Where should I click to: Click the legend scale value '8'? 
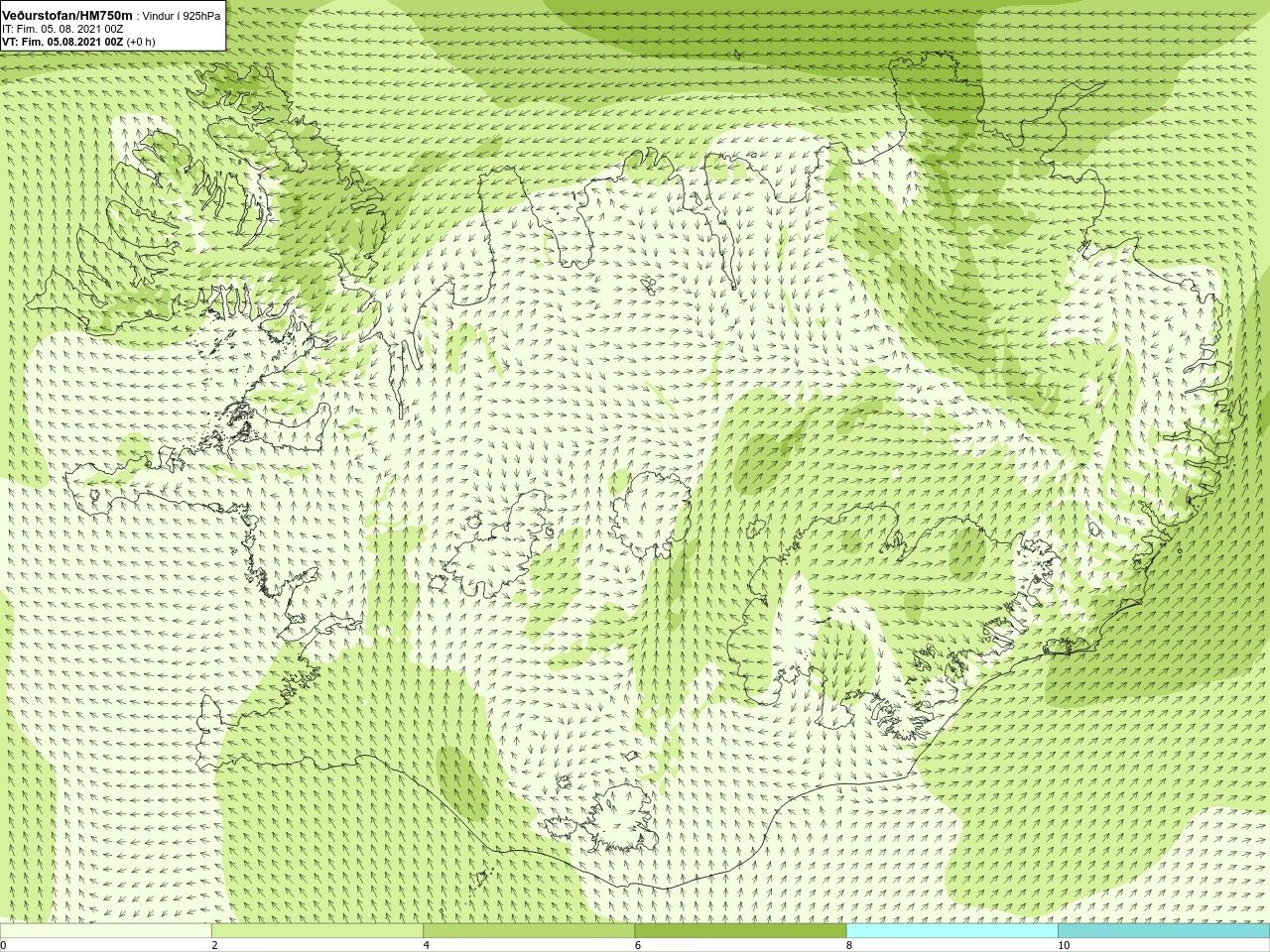pyautogui.click(x=849, y=945)
